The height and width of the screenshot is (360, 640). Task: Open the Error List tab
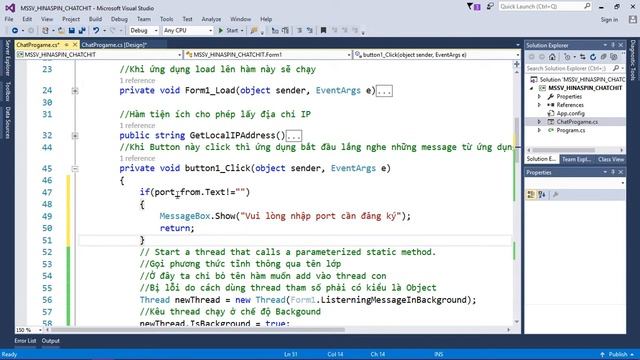click(x=25, y=341)
